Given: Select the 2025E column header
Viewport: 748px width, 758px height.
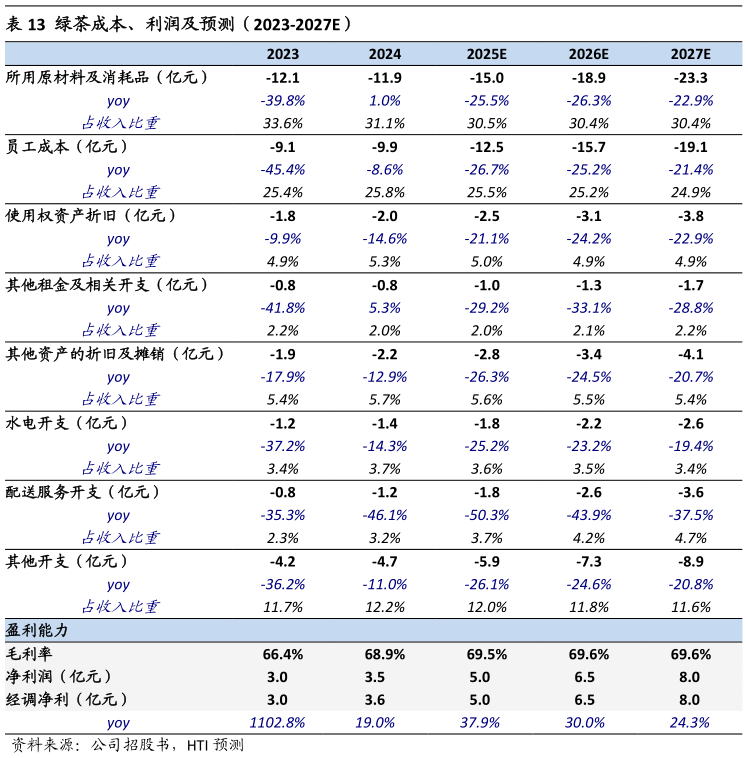Looking at the screenshot, I should pos(487,54).
